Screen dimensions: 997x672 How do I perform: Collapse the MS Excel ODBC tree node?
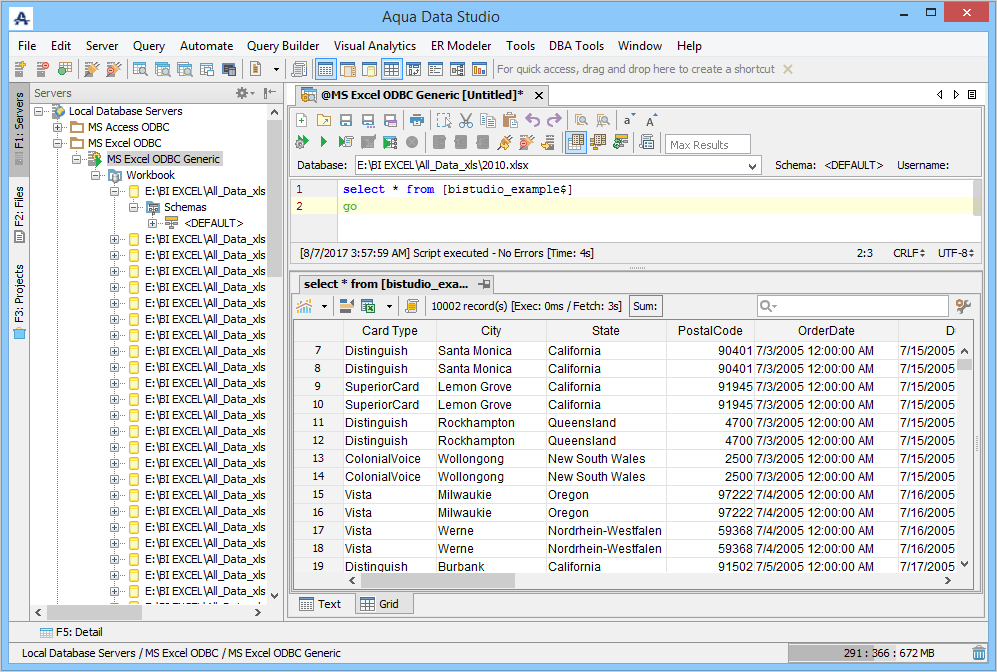[x=58, y=143]
